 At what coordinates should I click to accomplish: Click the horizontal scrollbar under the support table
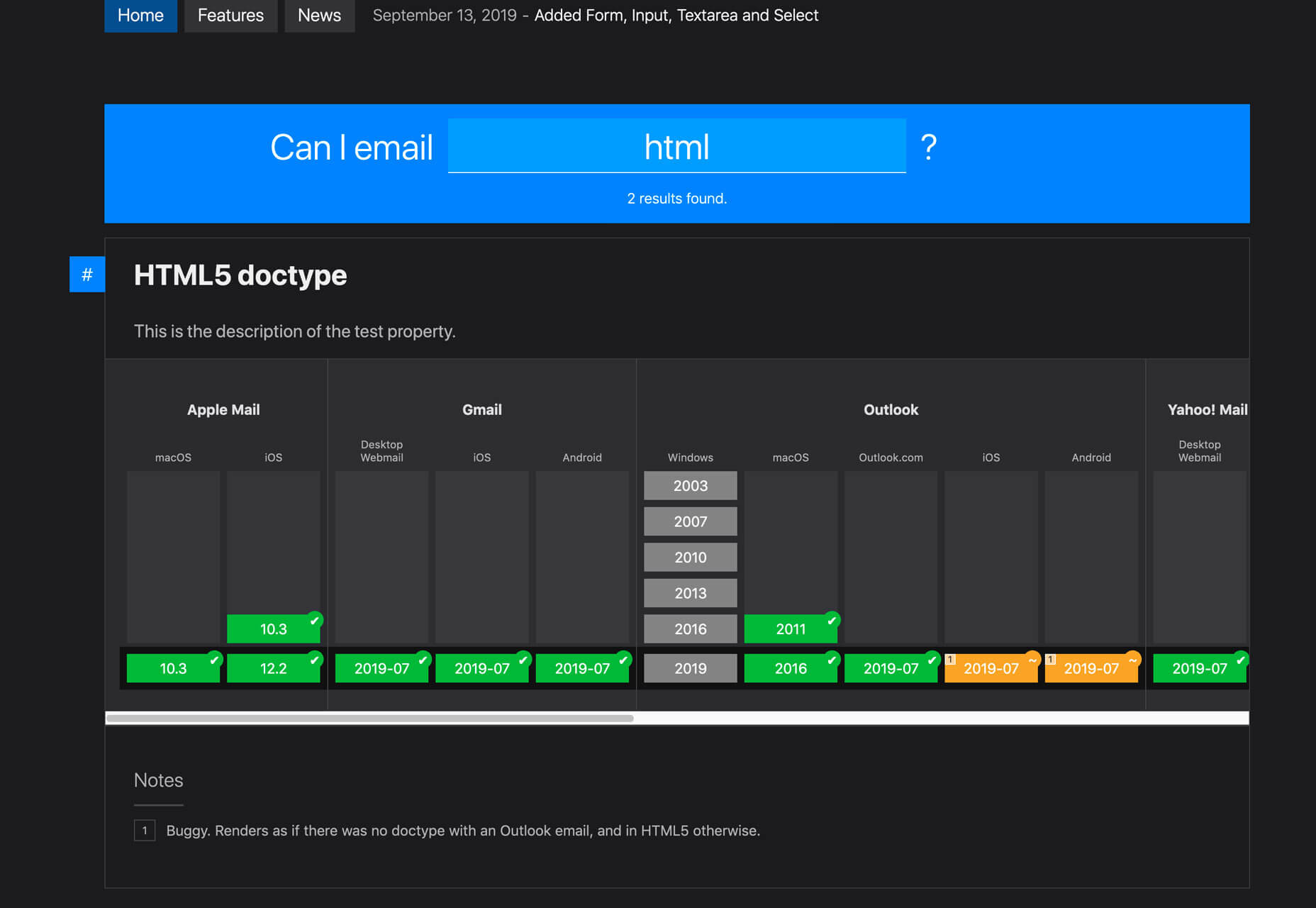click(x=369, y=718)
